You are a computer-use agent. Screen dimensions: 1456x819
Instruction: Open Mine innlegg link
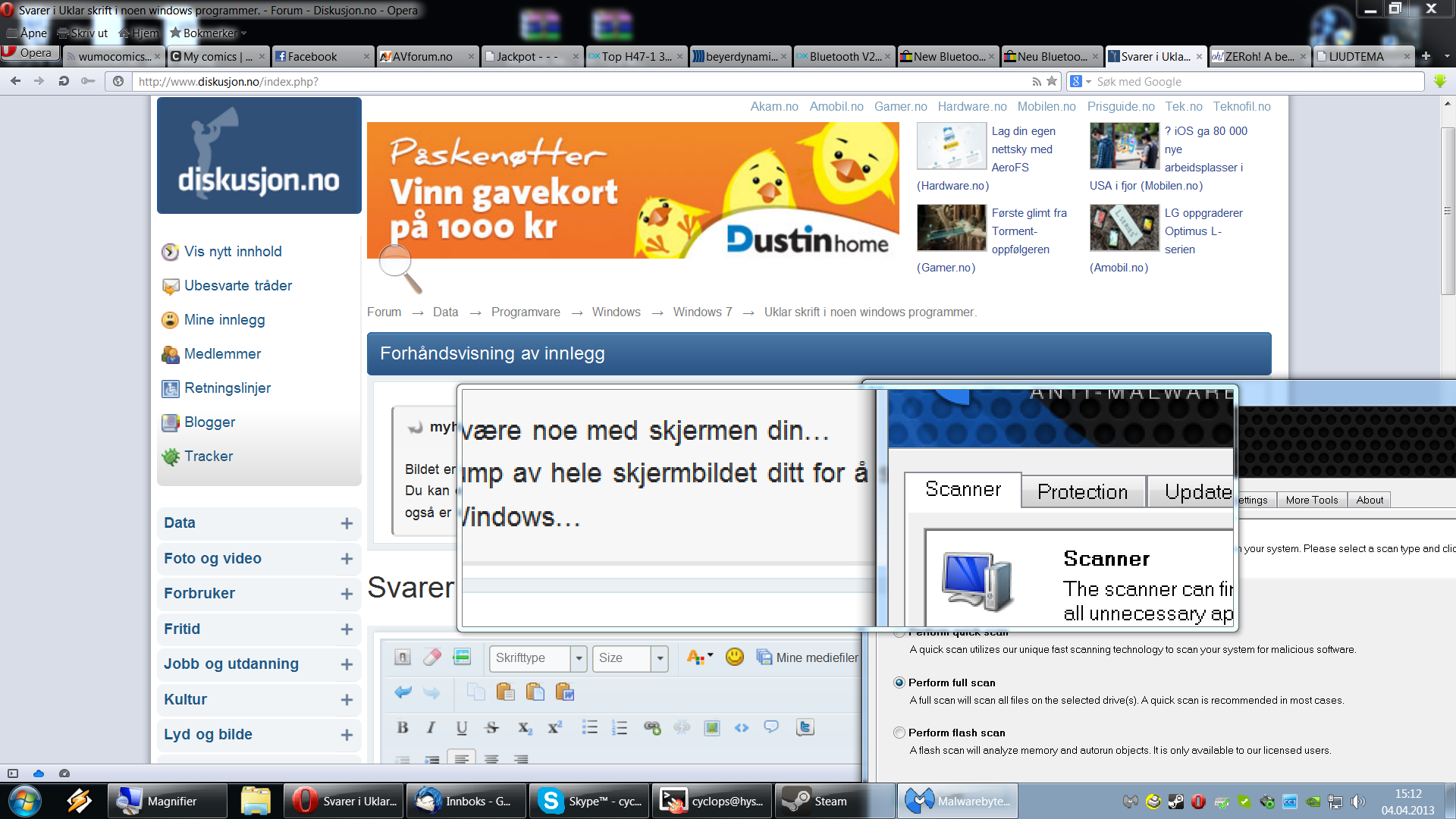(224, 319)
